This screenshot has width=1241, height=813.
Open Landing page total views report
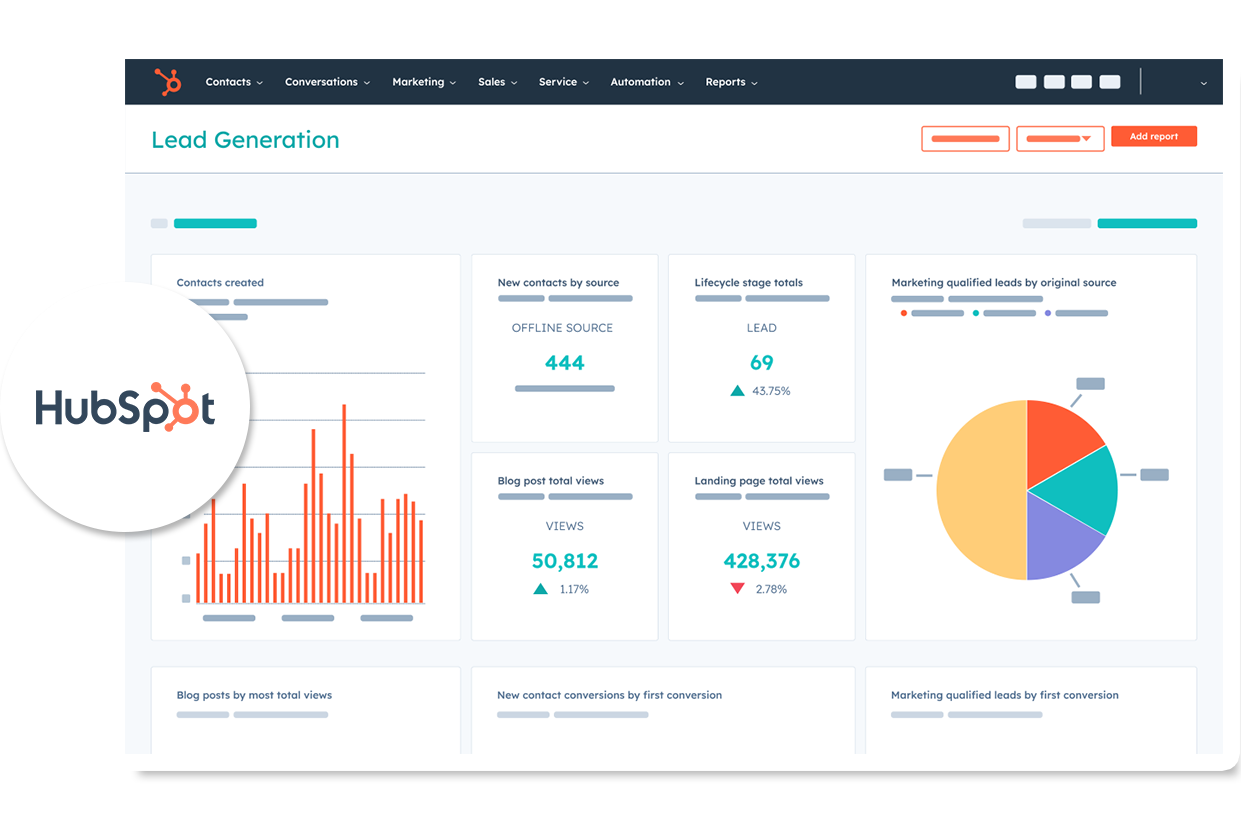(759, 481)
